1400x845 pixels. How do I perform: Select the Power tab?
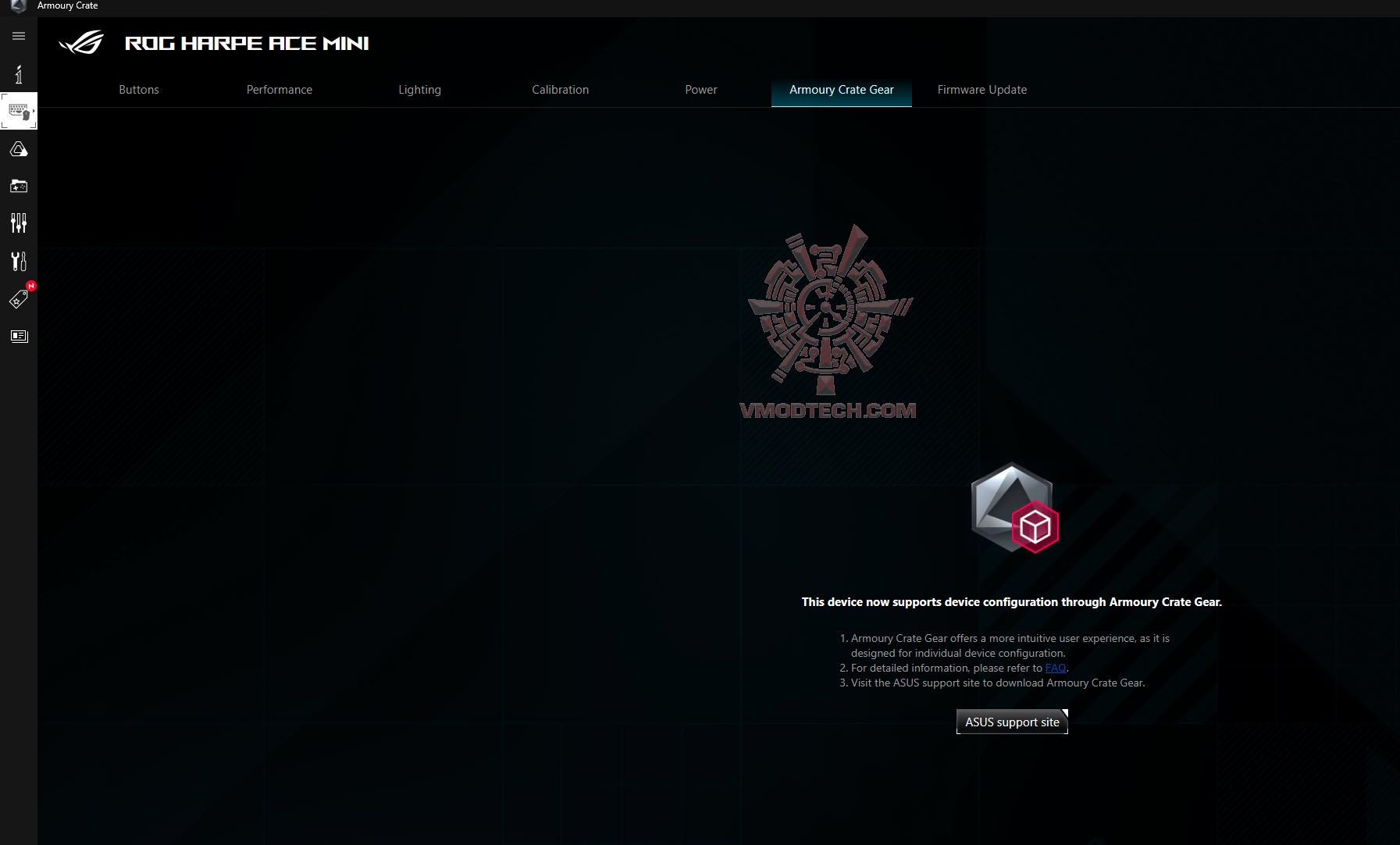tap(701, 90)
